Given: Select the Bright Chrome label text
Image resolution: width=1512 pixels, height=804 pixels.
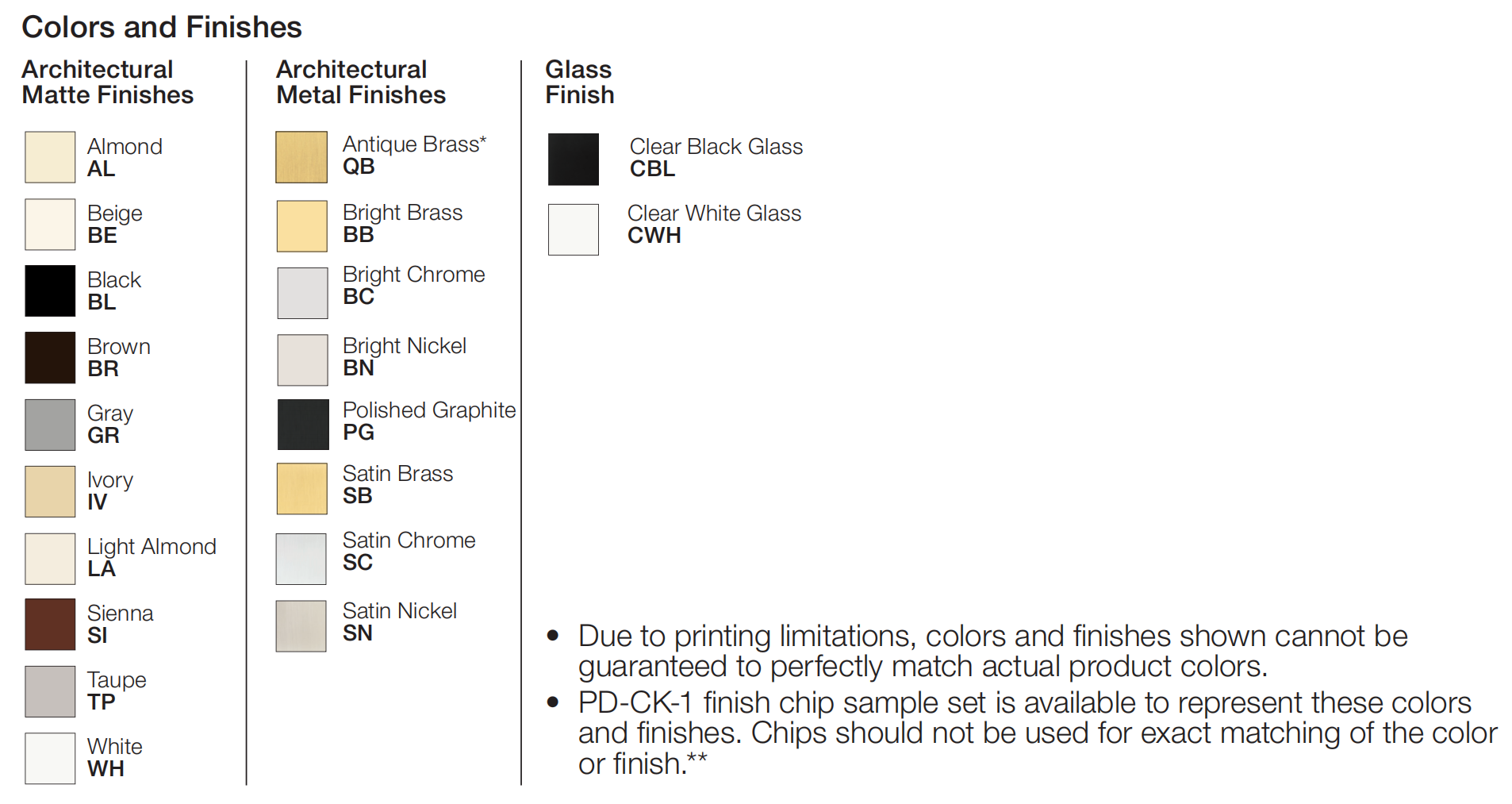Looking at the screenshot, I should pyautogui.click(x=414, y=274).
